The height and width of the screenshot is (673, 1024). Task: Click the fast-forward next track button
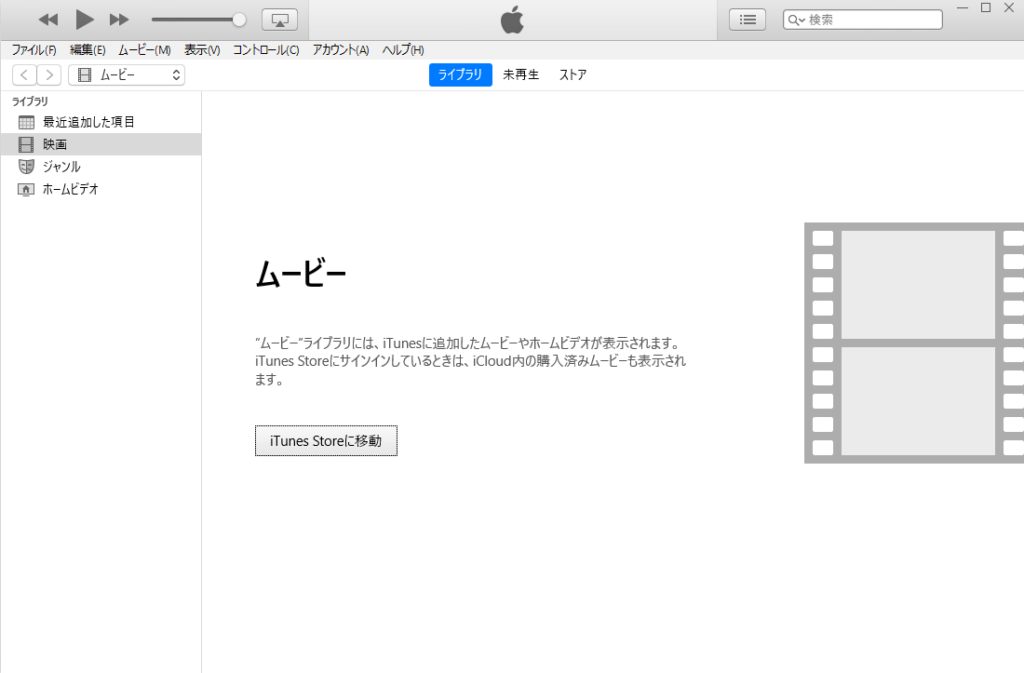(x=119, y=20)
